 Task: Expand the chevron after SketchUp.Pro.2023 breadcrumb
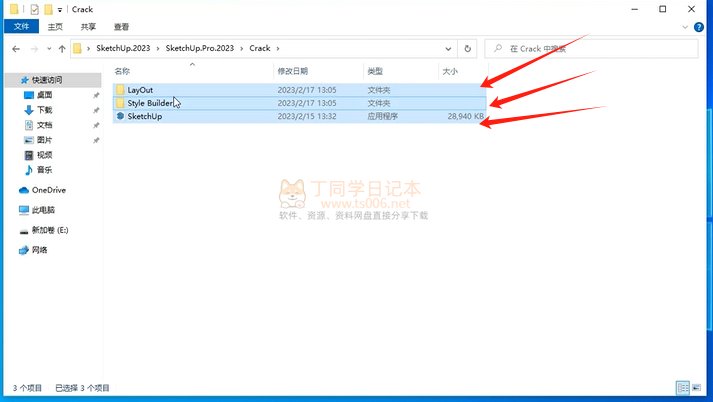[x=242, y=48]
